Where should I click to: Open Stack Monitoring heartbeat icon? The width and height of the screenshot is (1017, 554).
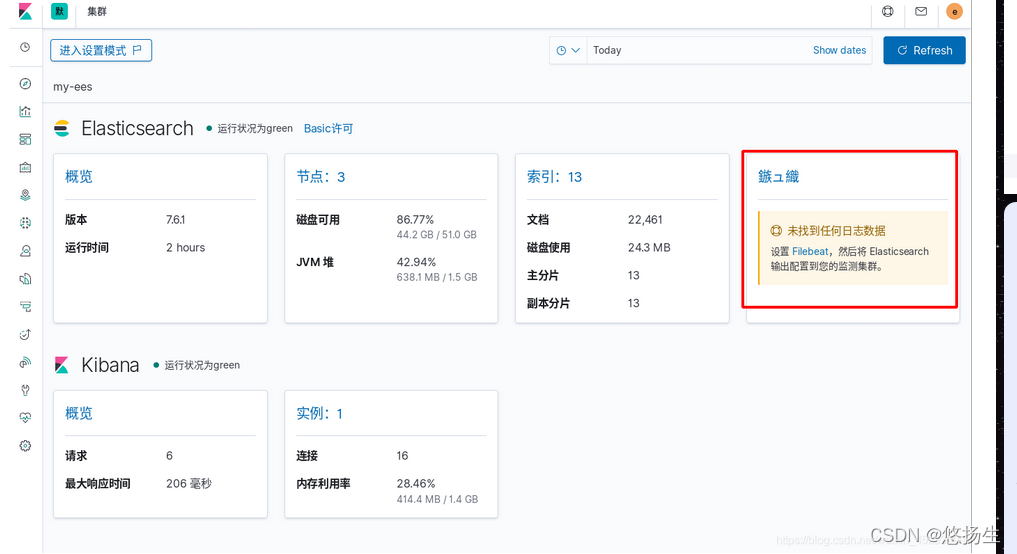click(x=25, y=418)
